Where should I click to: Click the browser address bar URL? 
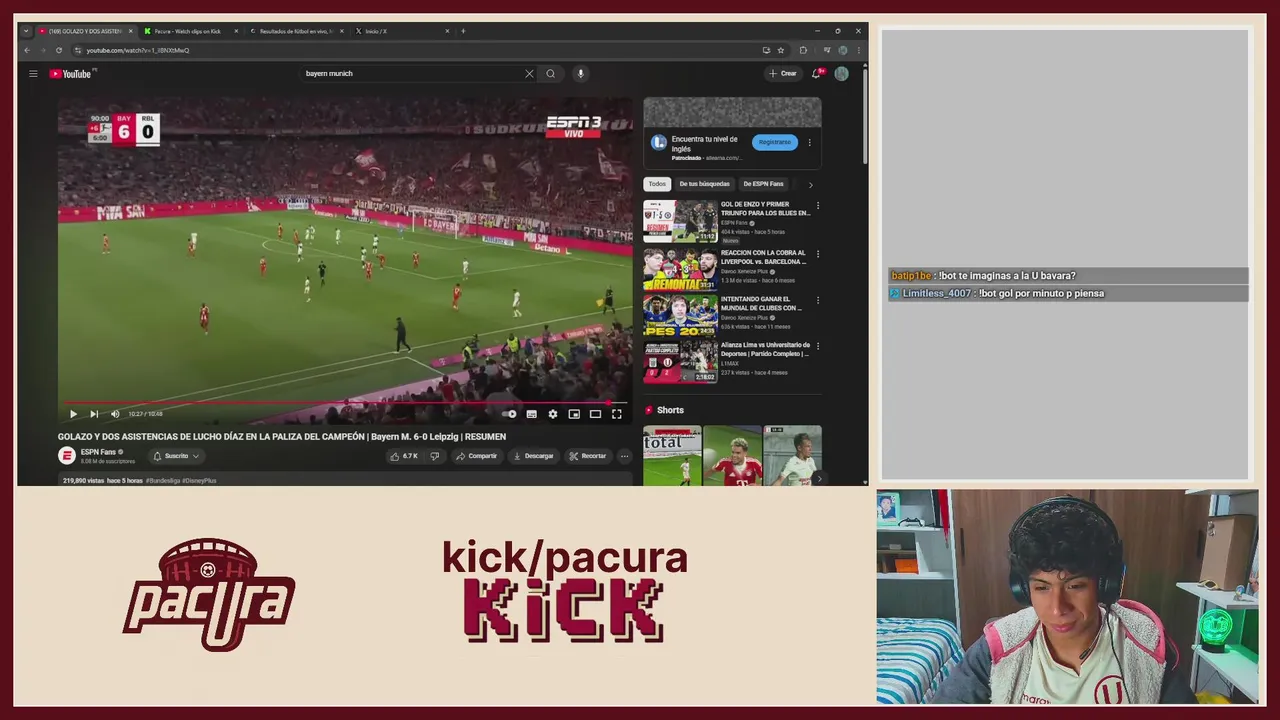(138, 50)
